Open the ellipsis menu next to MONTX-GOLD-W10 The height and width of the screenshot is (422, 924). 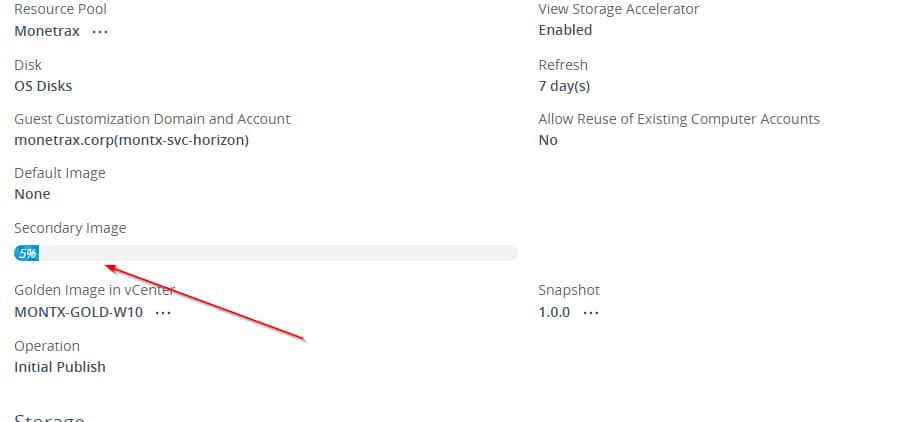click(163, 313)
